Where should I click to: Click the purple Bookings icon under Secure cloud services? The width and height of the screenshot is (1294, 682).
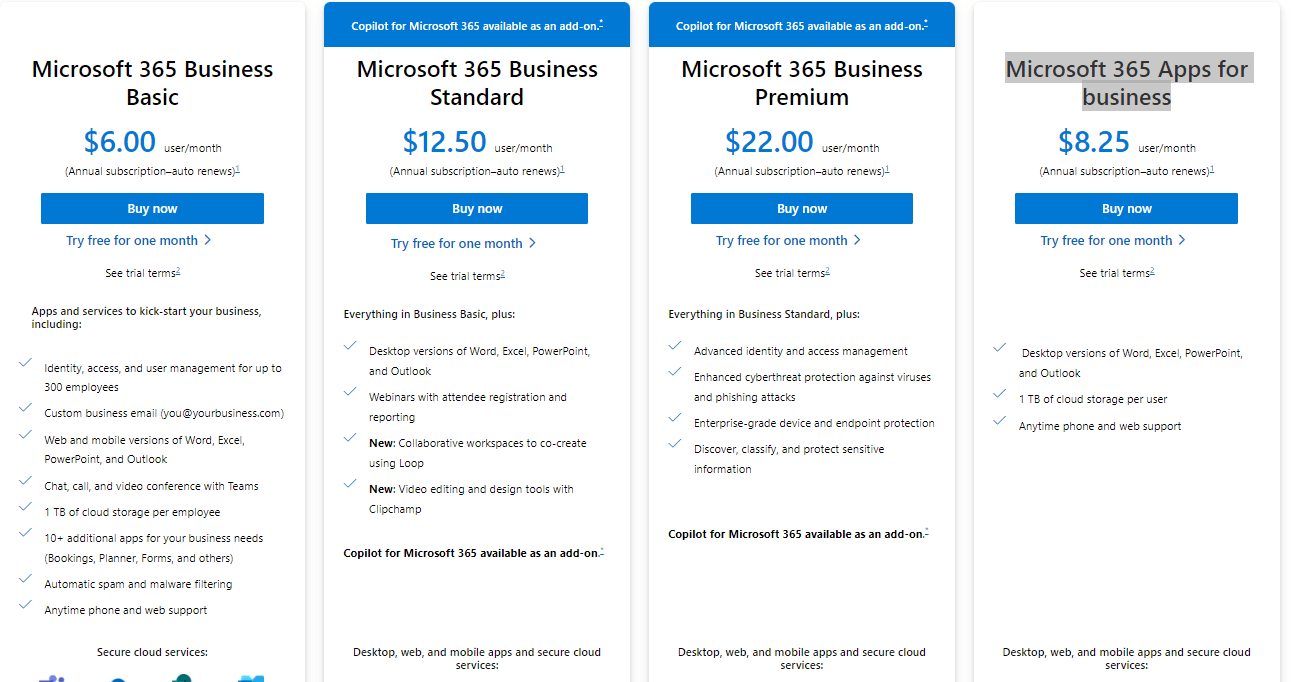50,678
